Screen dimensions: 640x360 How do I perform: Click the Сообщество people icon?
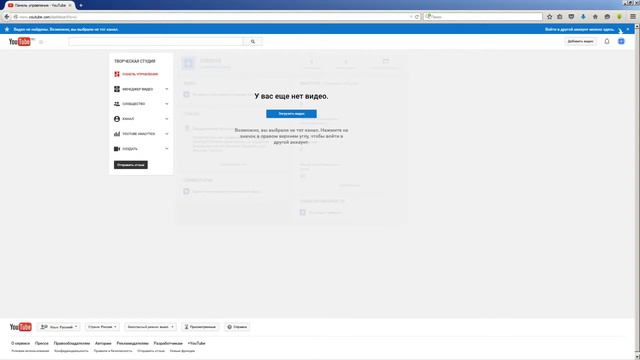pyautogui.click(x=117, y=104)
